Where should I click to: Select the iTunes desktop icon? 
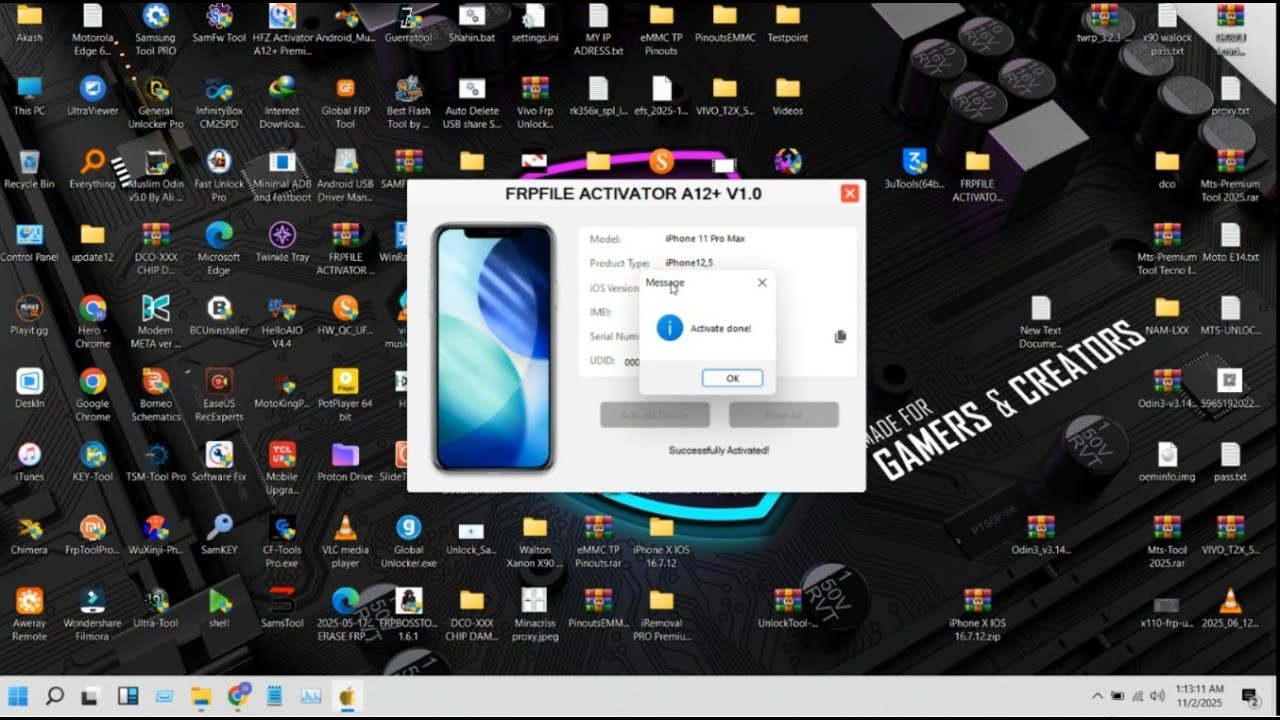[29, 462]
